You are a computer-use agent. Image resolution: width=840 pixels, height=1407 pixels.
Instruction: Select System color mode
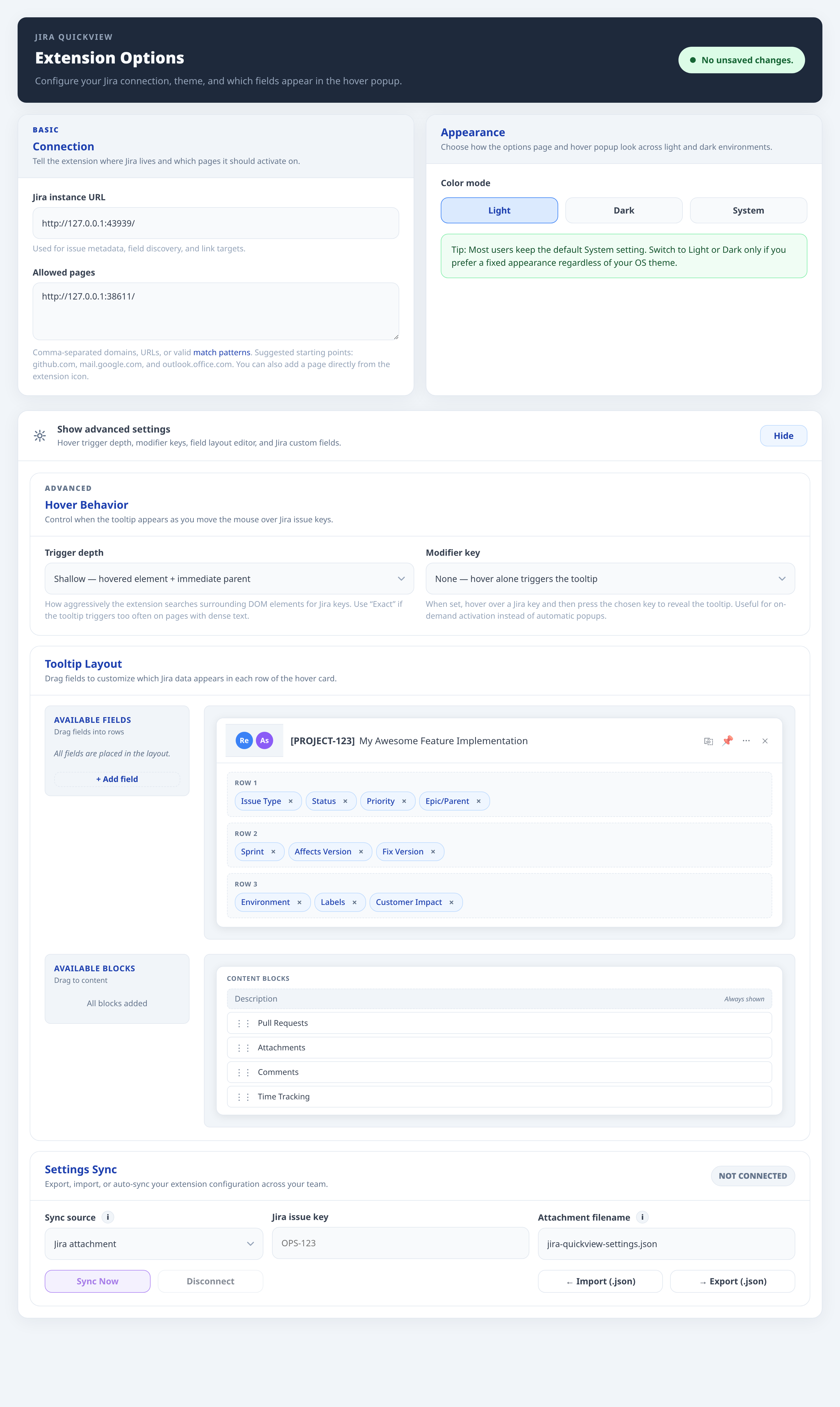748,211
